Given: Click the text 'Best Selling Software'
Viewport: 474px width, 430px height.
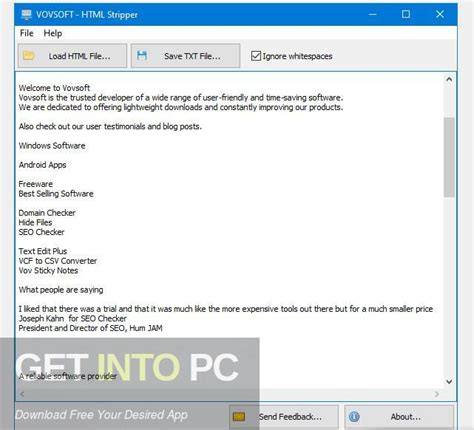Looking at the screenshot, I should coord(56,194).
